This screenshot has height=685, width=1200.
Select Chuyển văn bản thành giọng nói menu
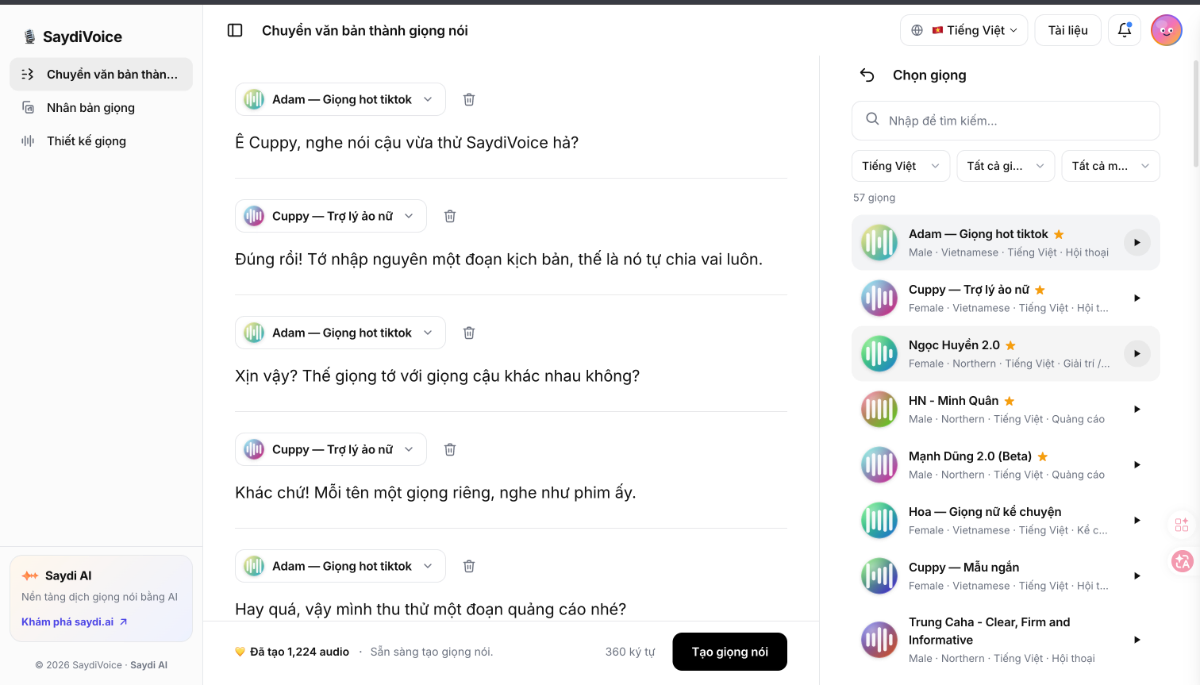point(101,74)
